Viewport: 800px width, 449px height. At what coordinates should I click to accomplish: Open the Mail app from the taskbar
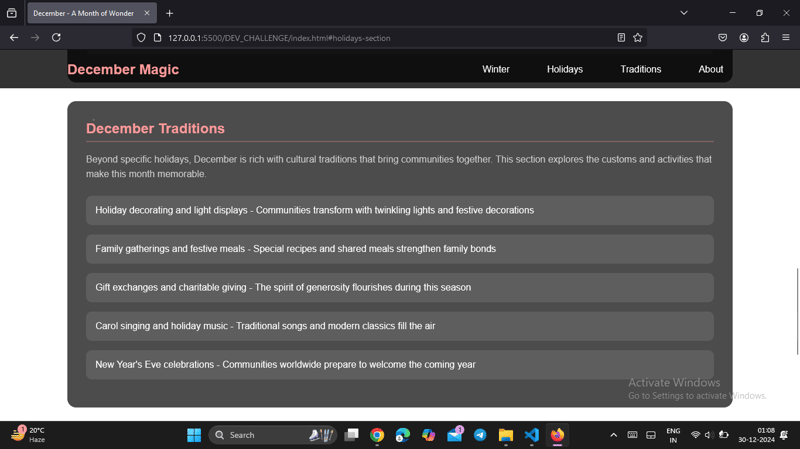(455, 435)
